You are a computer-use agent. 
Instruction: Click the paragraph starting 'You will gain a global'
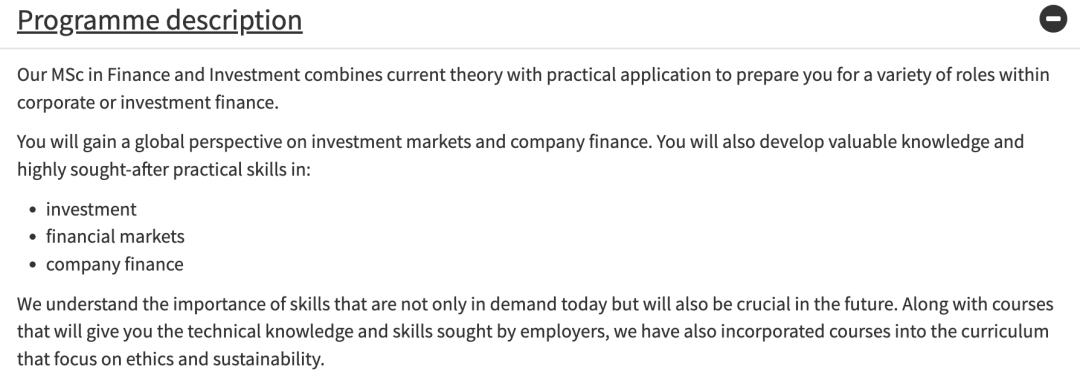click(521, 155)
